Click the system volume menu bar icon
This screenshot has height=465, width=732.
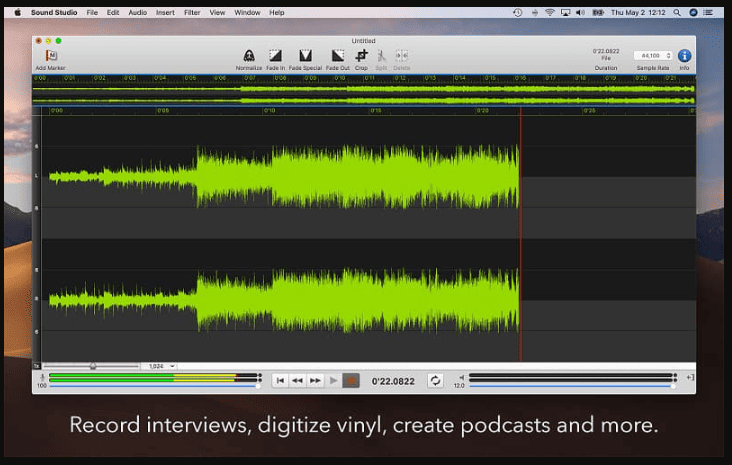pyautogui.click(x=580, y=13)
